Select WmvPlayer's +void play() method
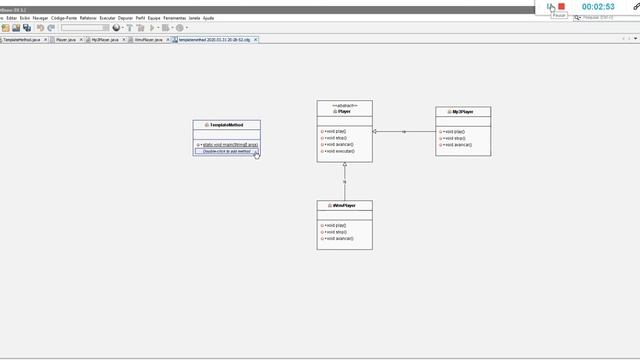Image resolution: width=640 pixels, height=360 pixels. tap(333, 225)
